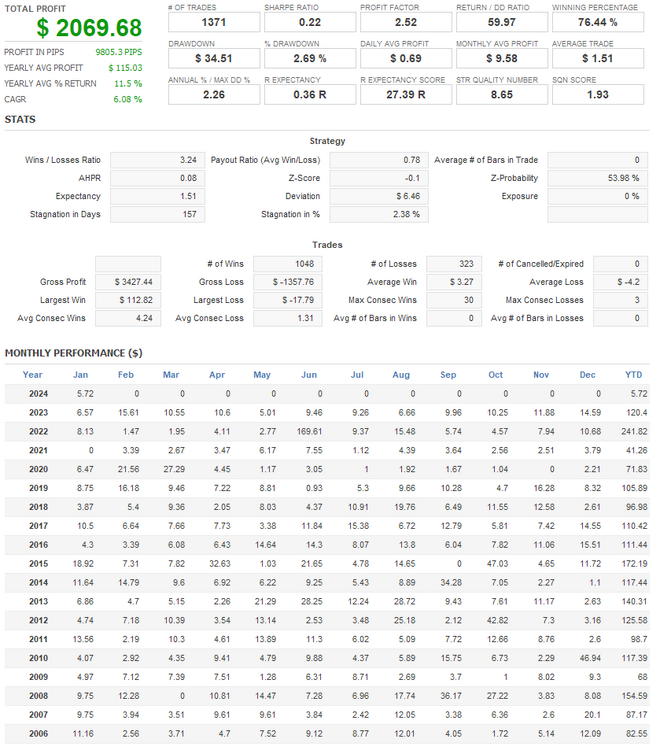Click the Stagnation in % field 2.38 %
Screen dimensions: 660x750
tap(379, 214)
